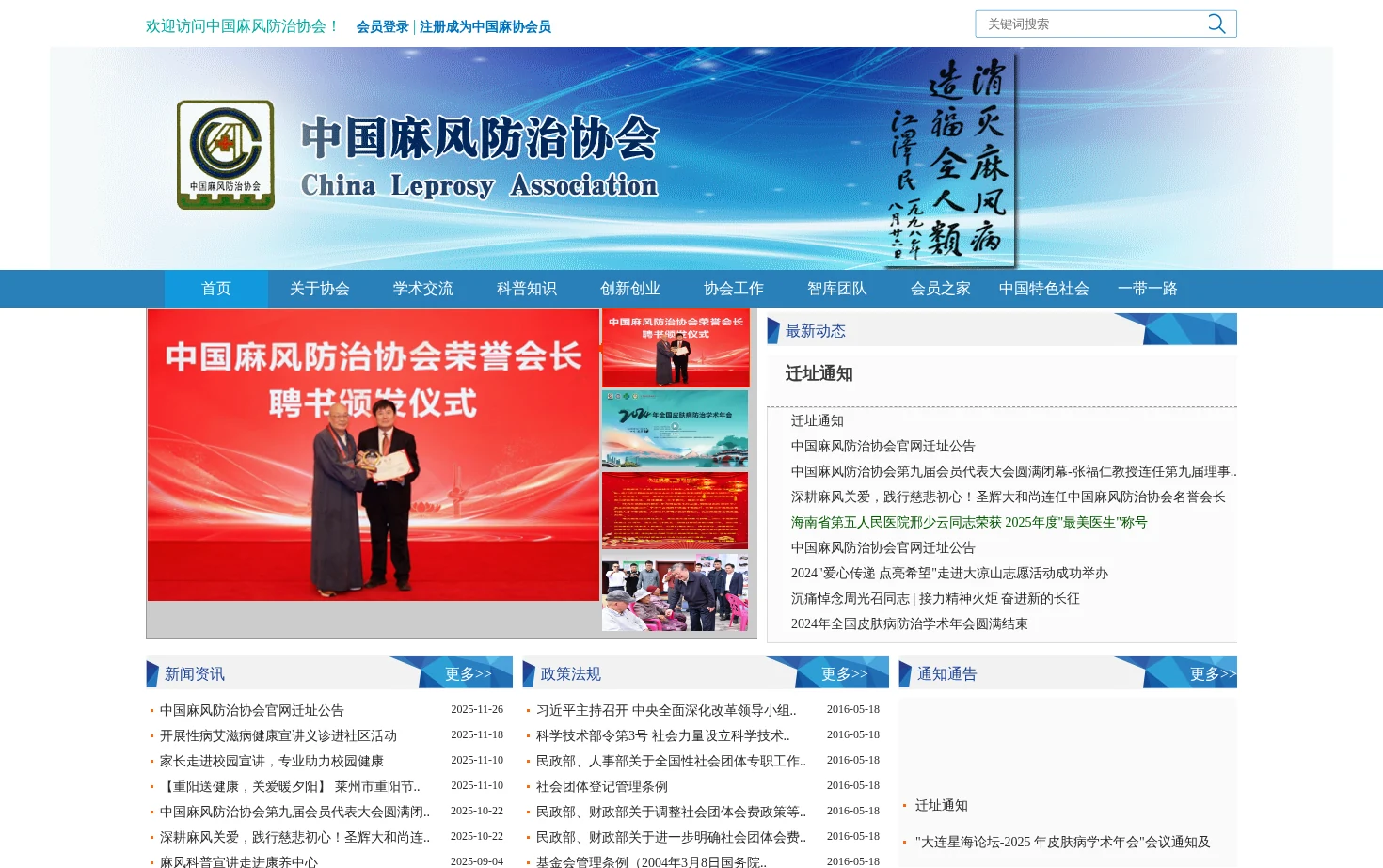Viewport: 1383px width, 868px height.
Task: Open 大连星海论坛-2025年皮肤病学术年会 notice
Action: [x=1063, y=842]
